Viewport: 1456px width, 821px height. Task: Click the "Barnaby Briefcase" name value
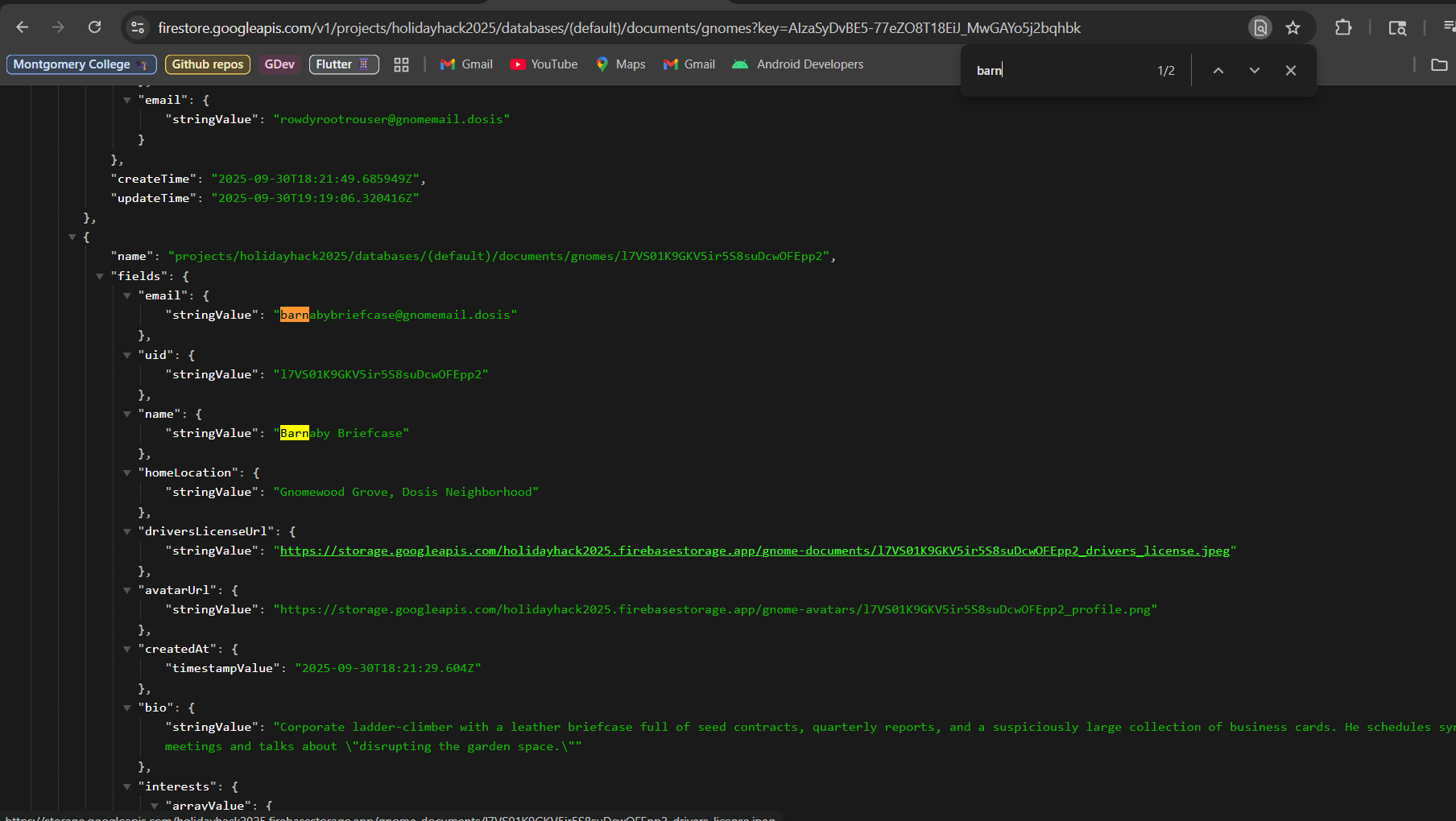coord(341,433)
